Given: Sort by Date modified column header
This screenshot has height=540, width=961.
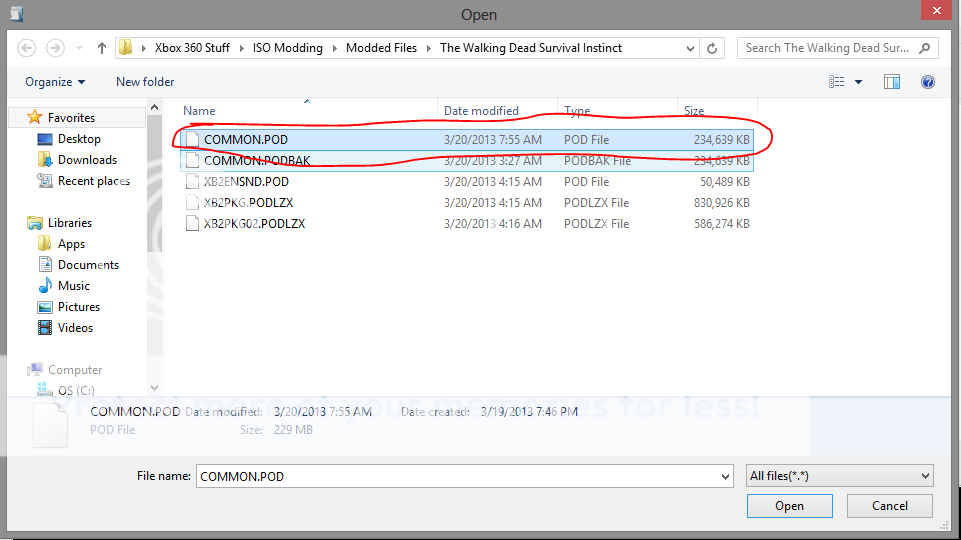Looking at the screenshot, I should (x=481, y=111).
